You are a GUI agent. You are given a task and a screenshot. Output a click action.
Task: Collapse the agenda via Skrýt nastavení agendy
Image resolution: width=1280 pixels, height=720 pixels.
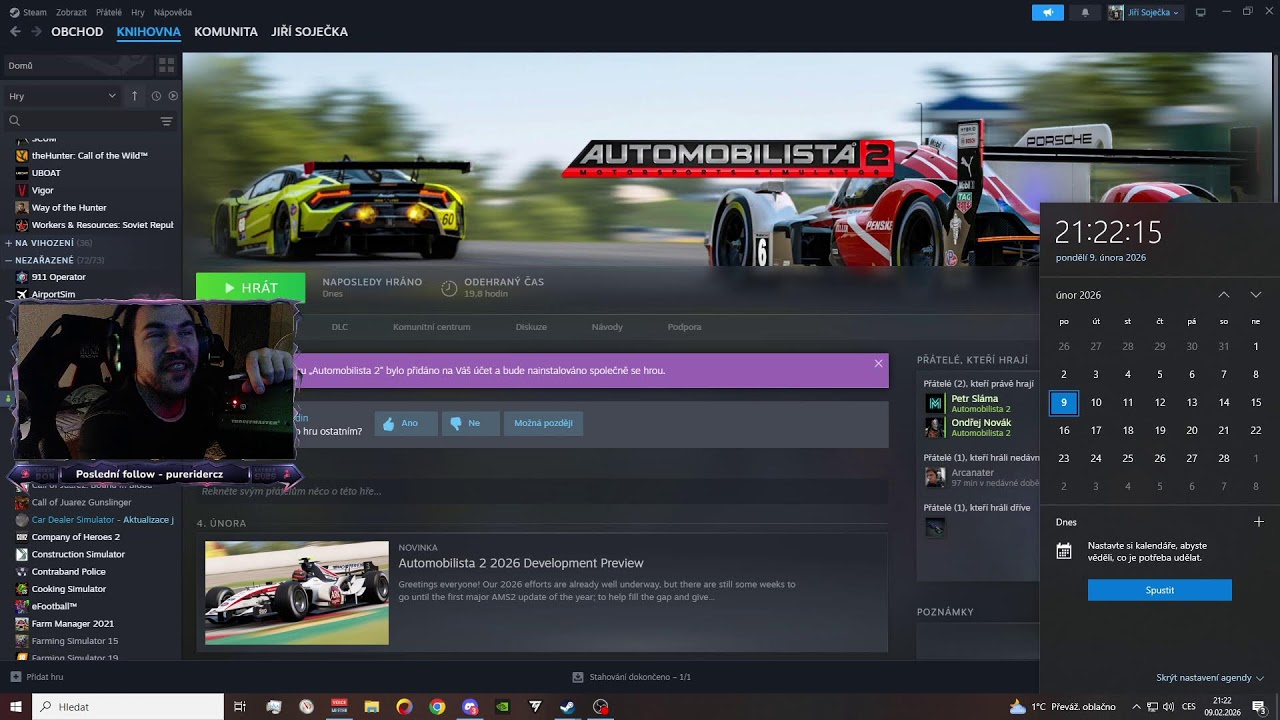(x=1210, y=677)
